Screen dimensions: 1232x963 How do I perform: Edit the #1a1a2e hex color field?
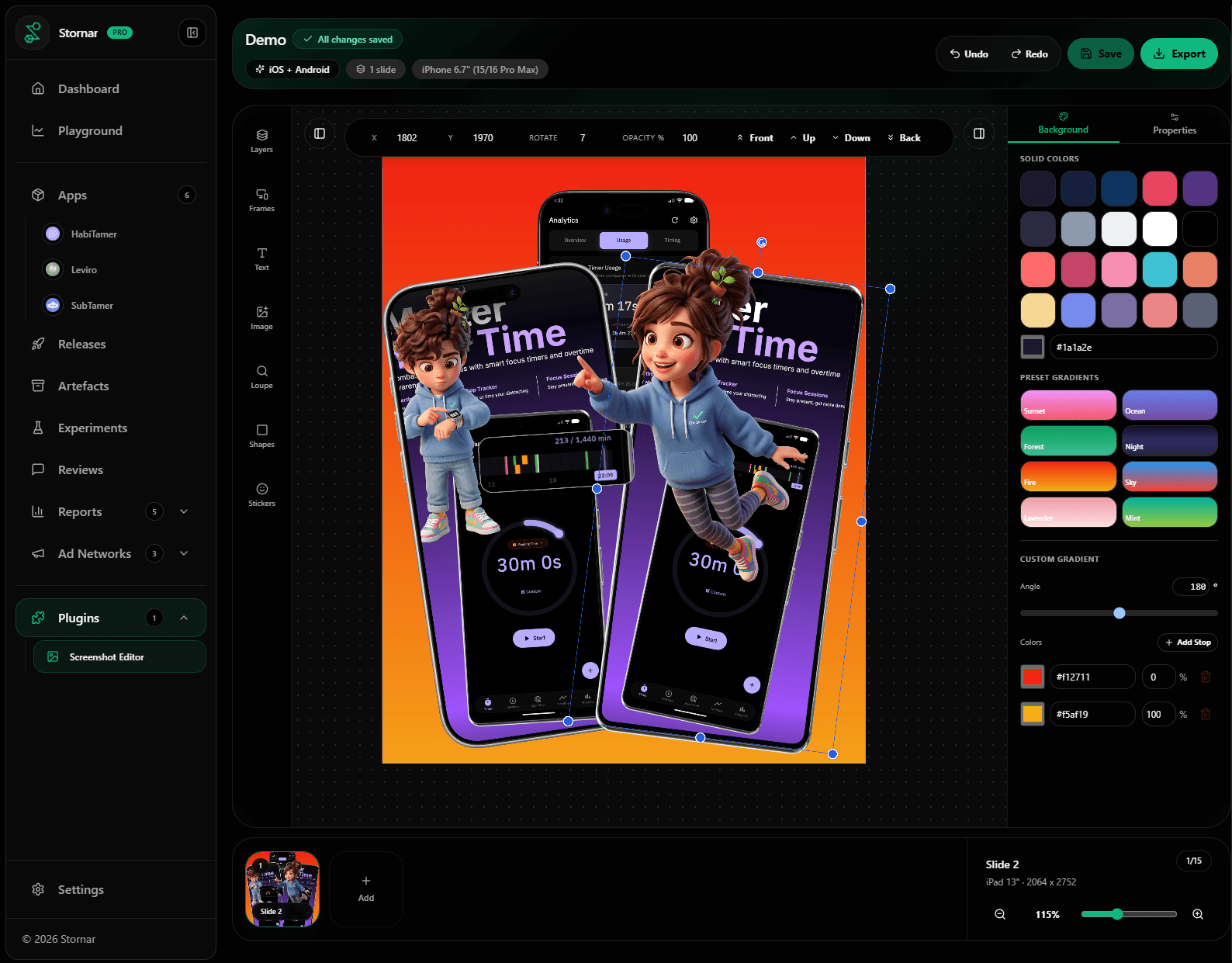point(1133,347)
